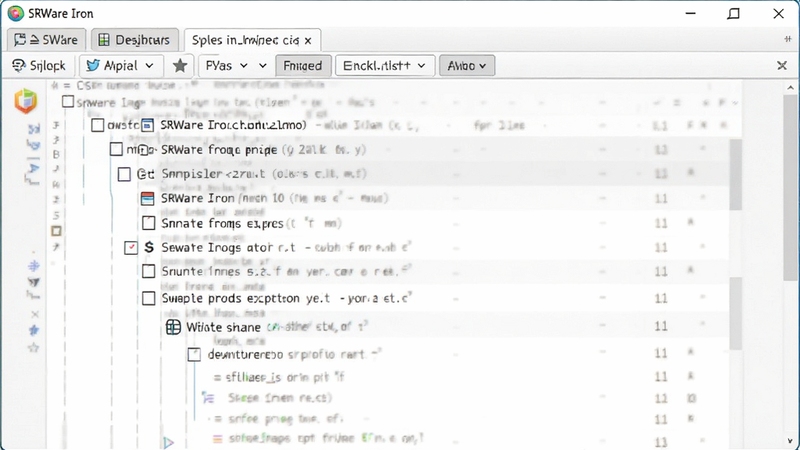The height and width of the screenshot is (450, 800).
Task: Click the S dollar icon beside Sewate Irogs
Action: tap(149, 247)
